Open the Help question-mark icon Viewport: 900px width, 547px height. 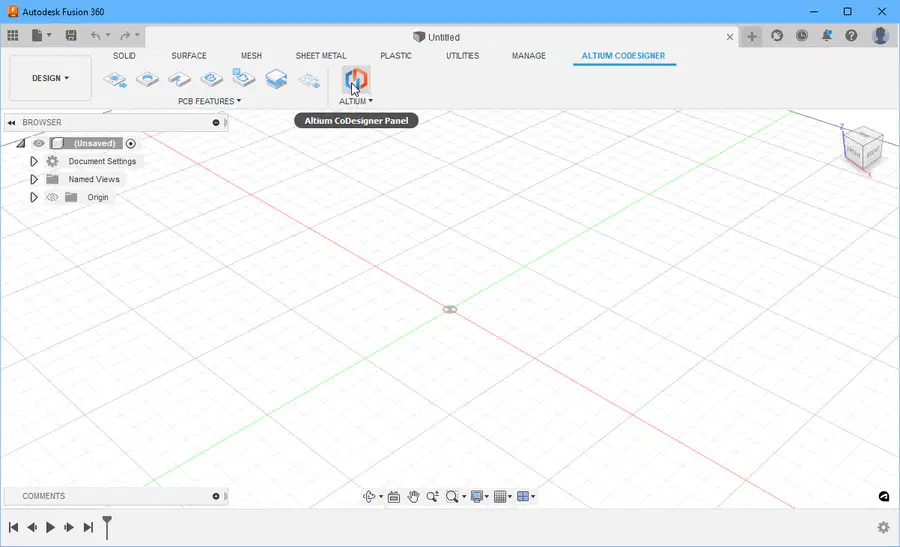(x=851, y=36)
